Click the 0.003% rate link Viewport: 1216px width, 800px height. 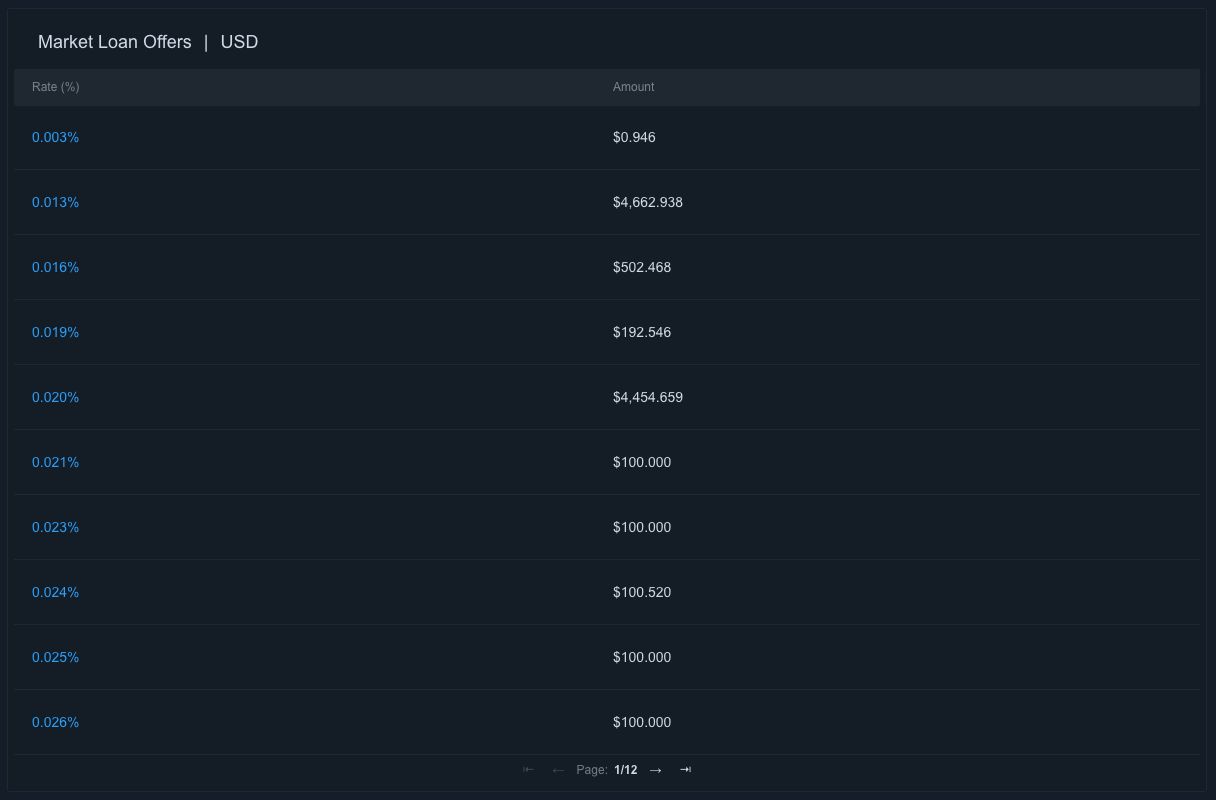55,137
